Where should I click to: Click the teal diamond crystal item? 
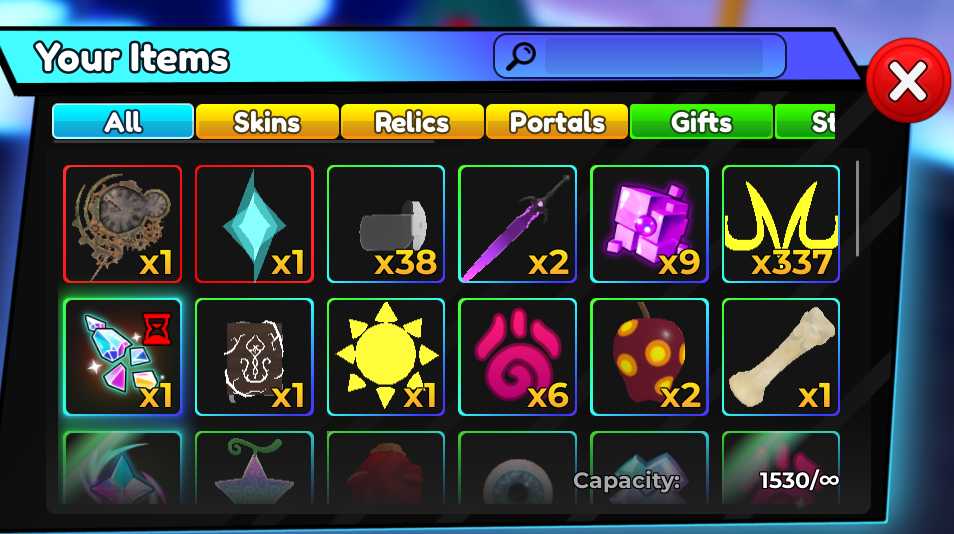coord(254,224)
